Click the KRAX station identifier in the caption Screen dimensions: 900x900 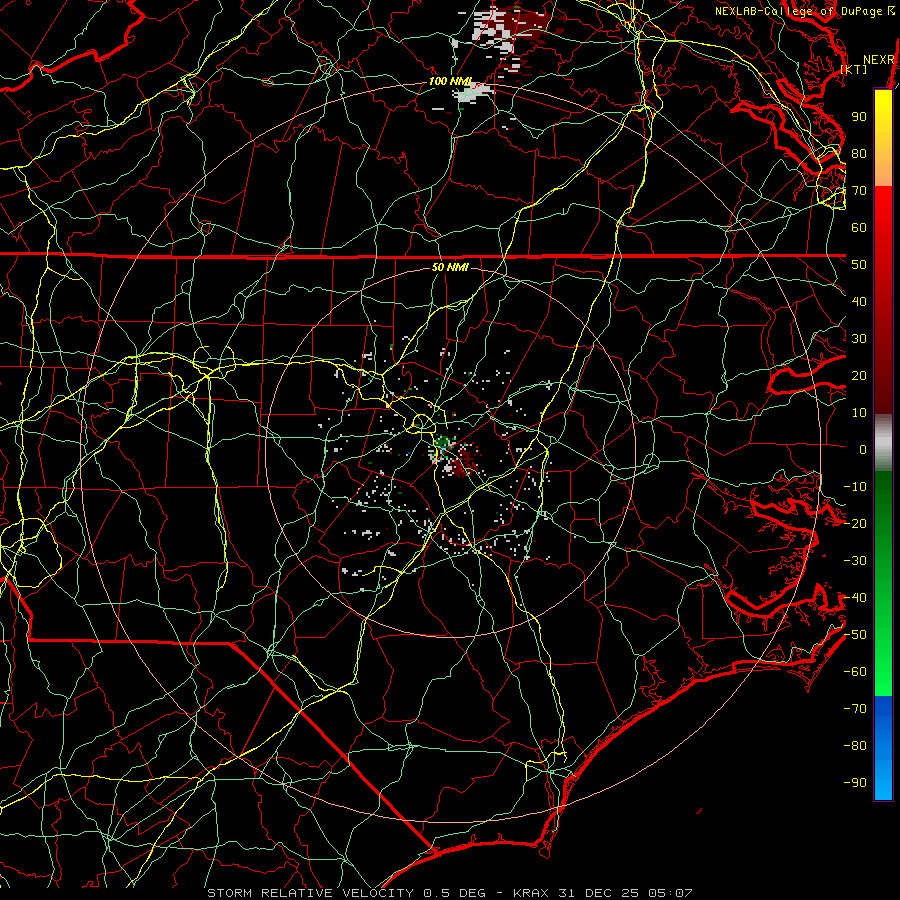click(531, 893)
